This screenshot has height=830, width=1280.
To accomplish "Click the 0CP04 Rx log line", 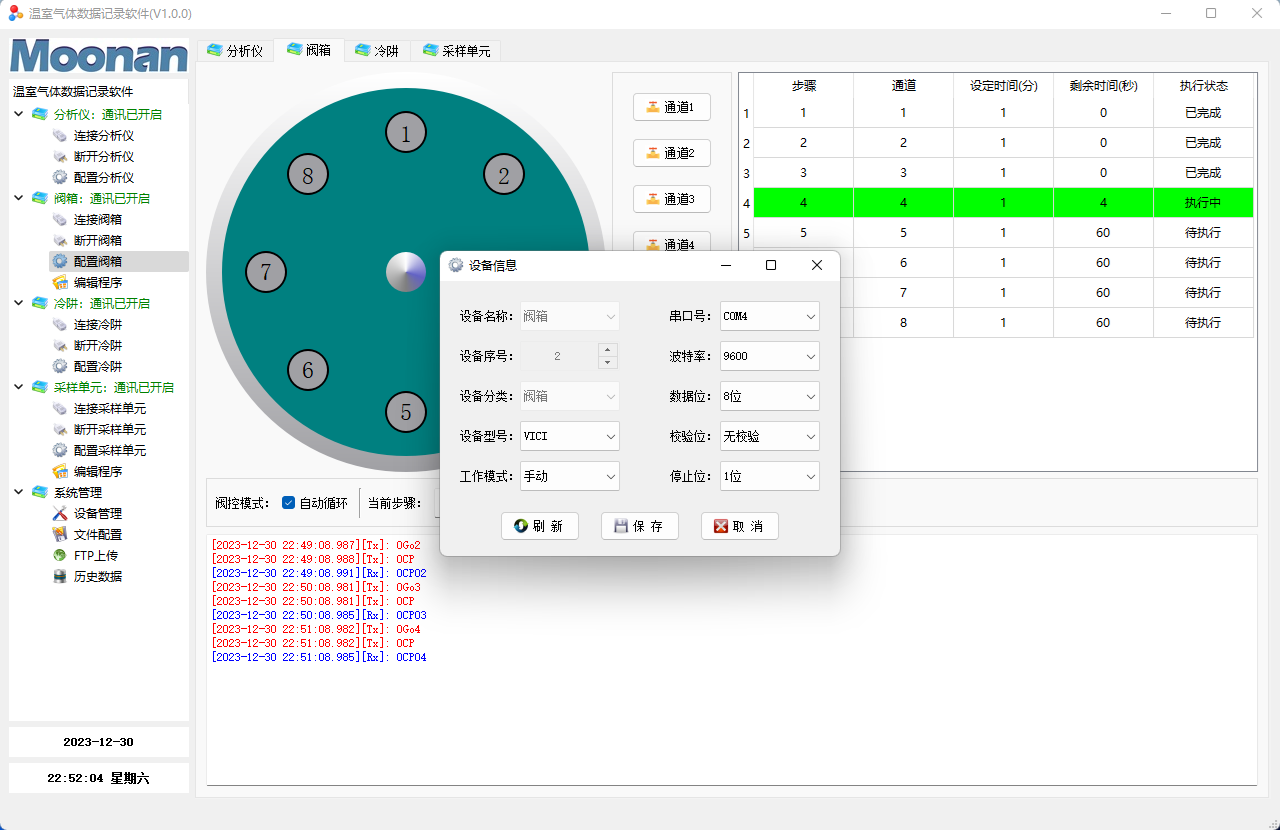I will [319, 657].
